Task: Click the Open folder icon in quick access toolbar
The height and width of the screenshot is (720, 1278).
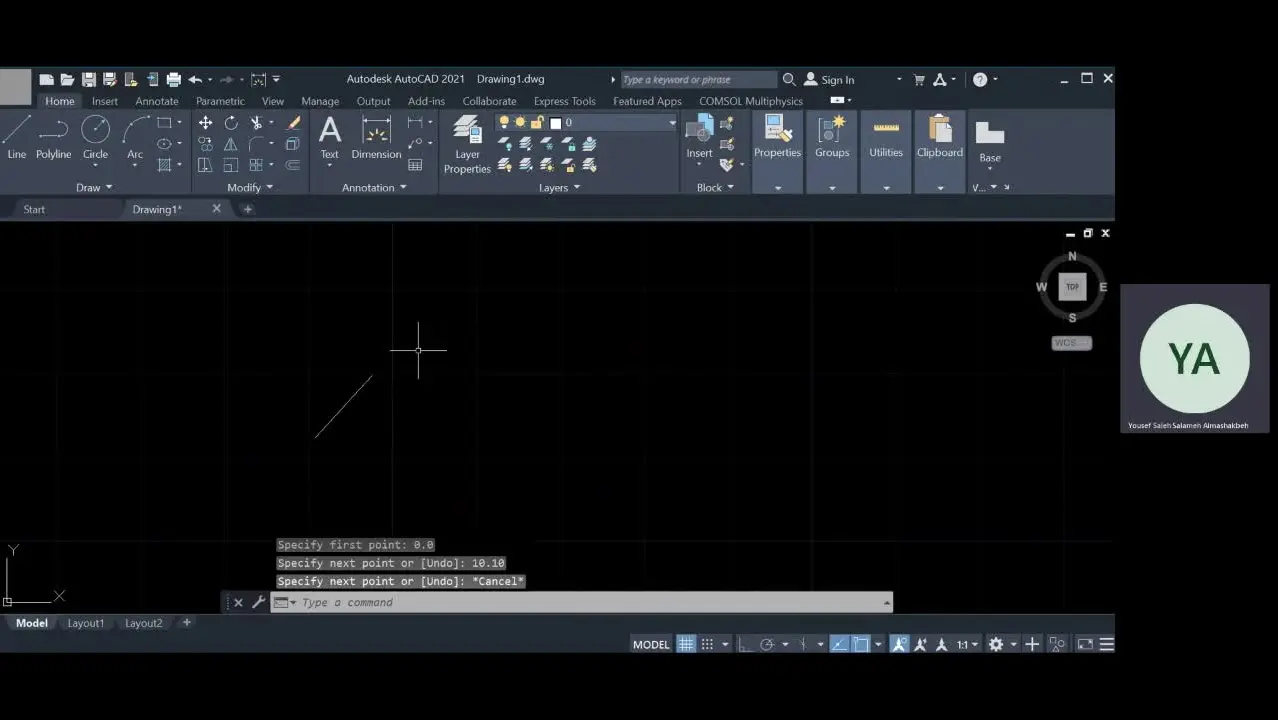Action: click(x=67, y=79)
